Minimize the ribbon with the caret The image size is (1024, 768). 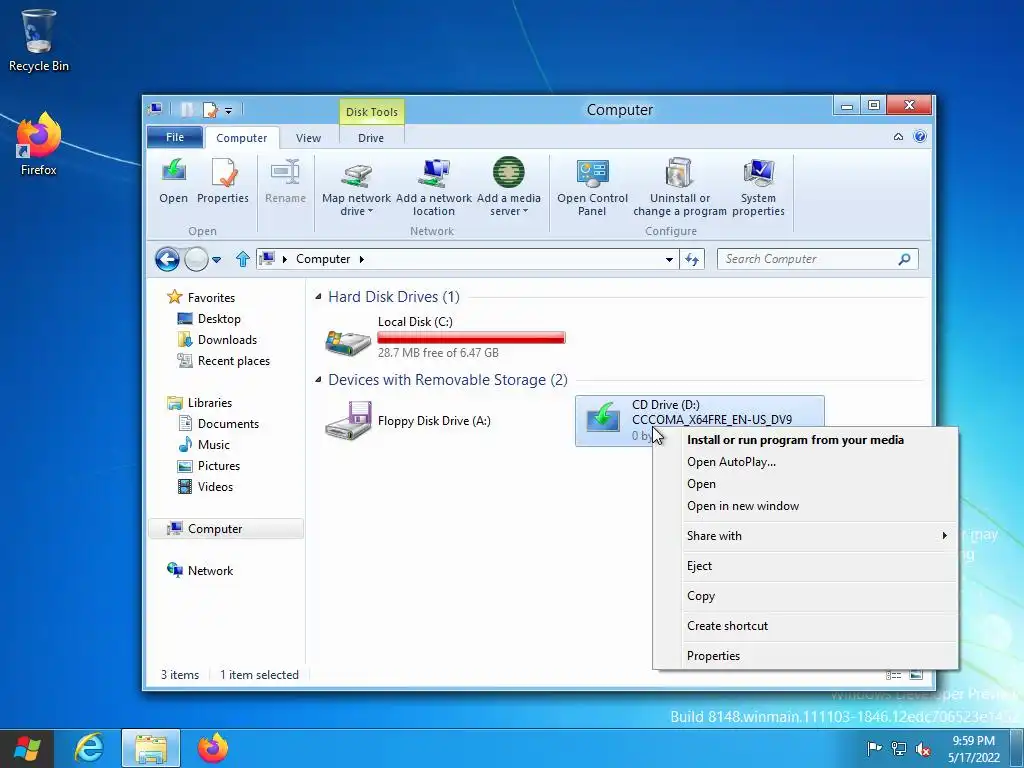[x=899, y=136]
